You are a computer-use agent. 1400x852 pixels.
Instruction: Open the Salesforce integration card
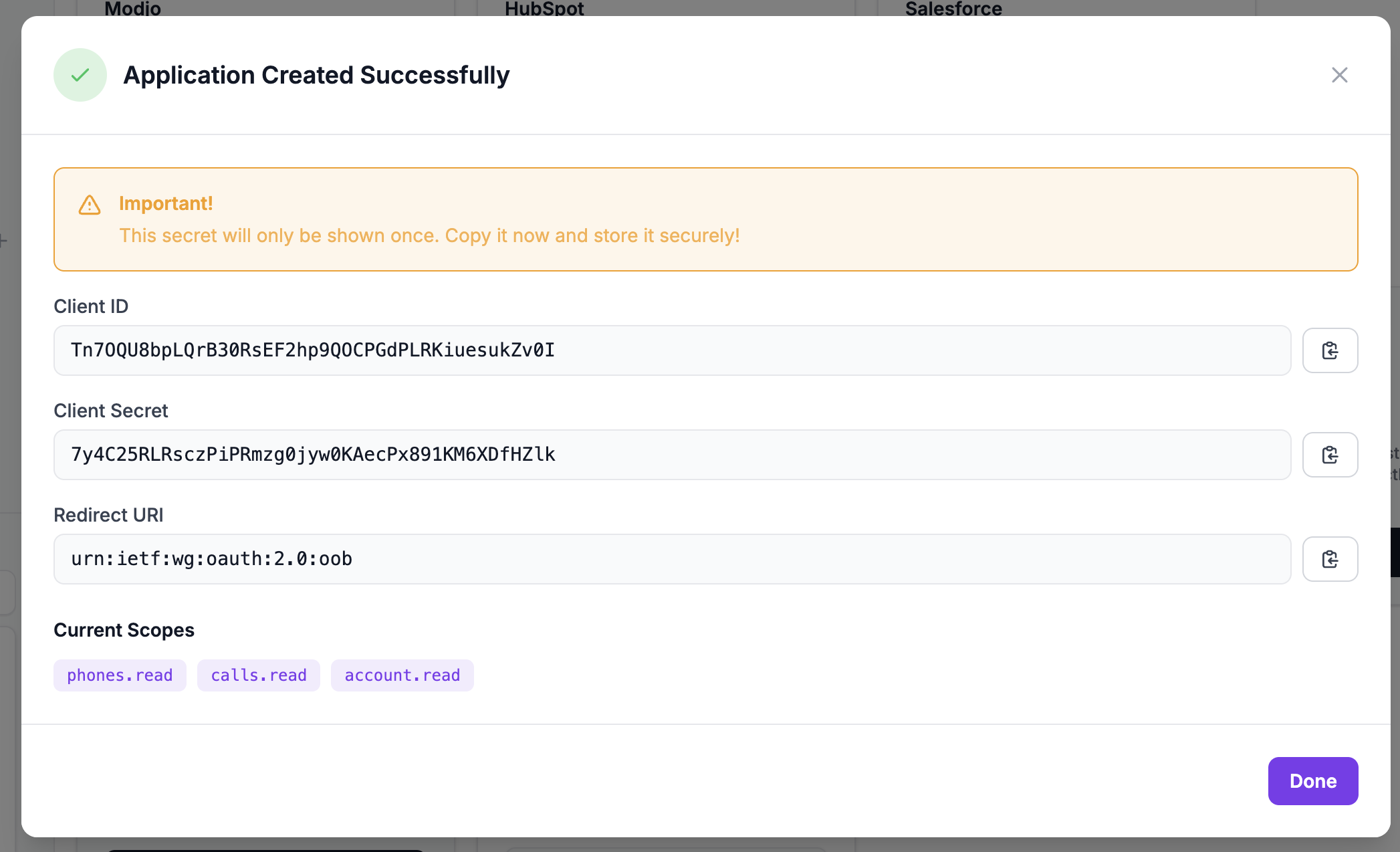click(x=952, y=8)
